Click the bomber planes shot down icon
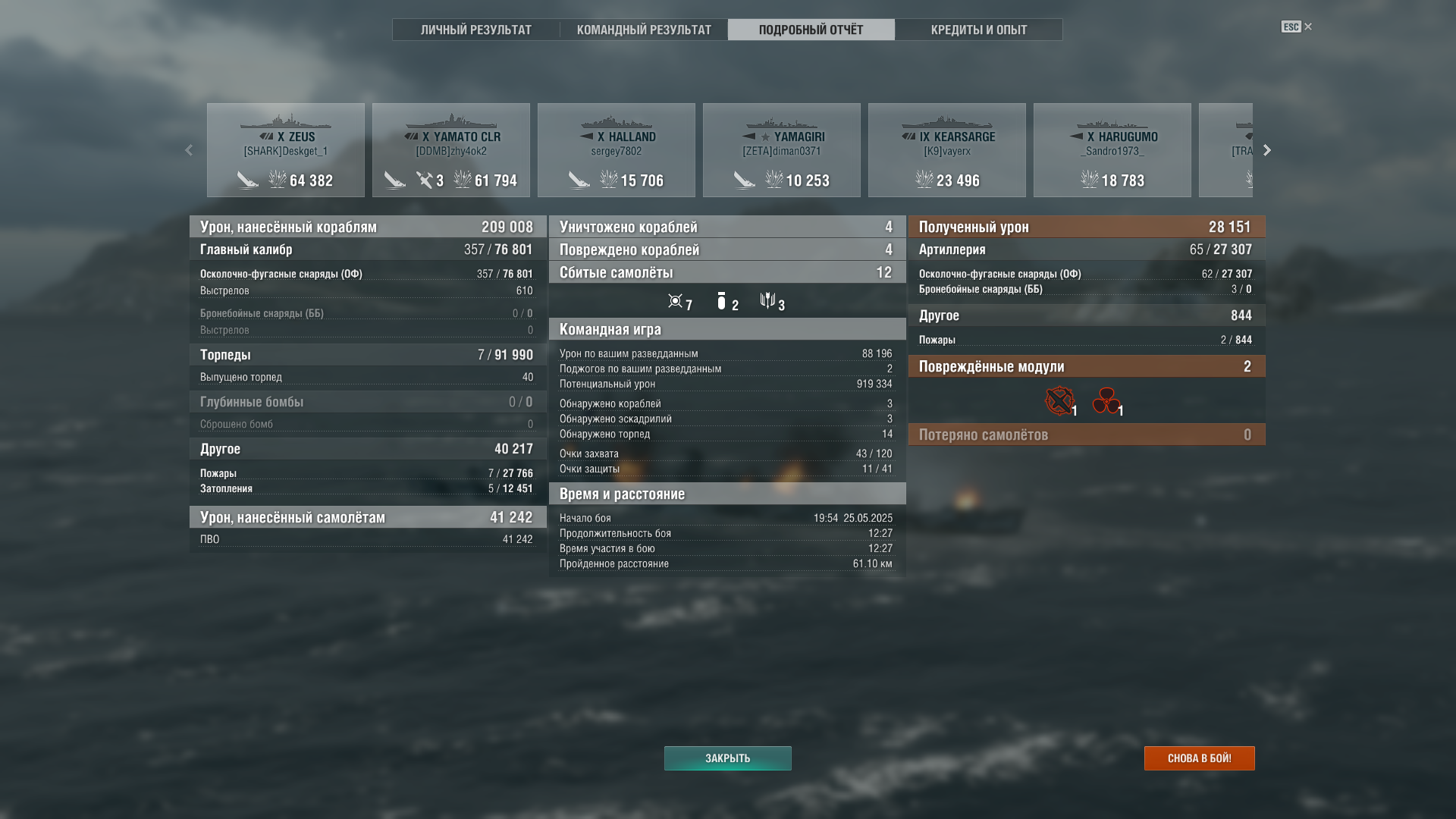The width and height of the screenshot is (1456, 819). (x=721, y=301)
